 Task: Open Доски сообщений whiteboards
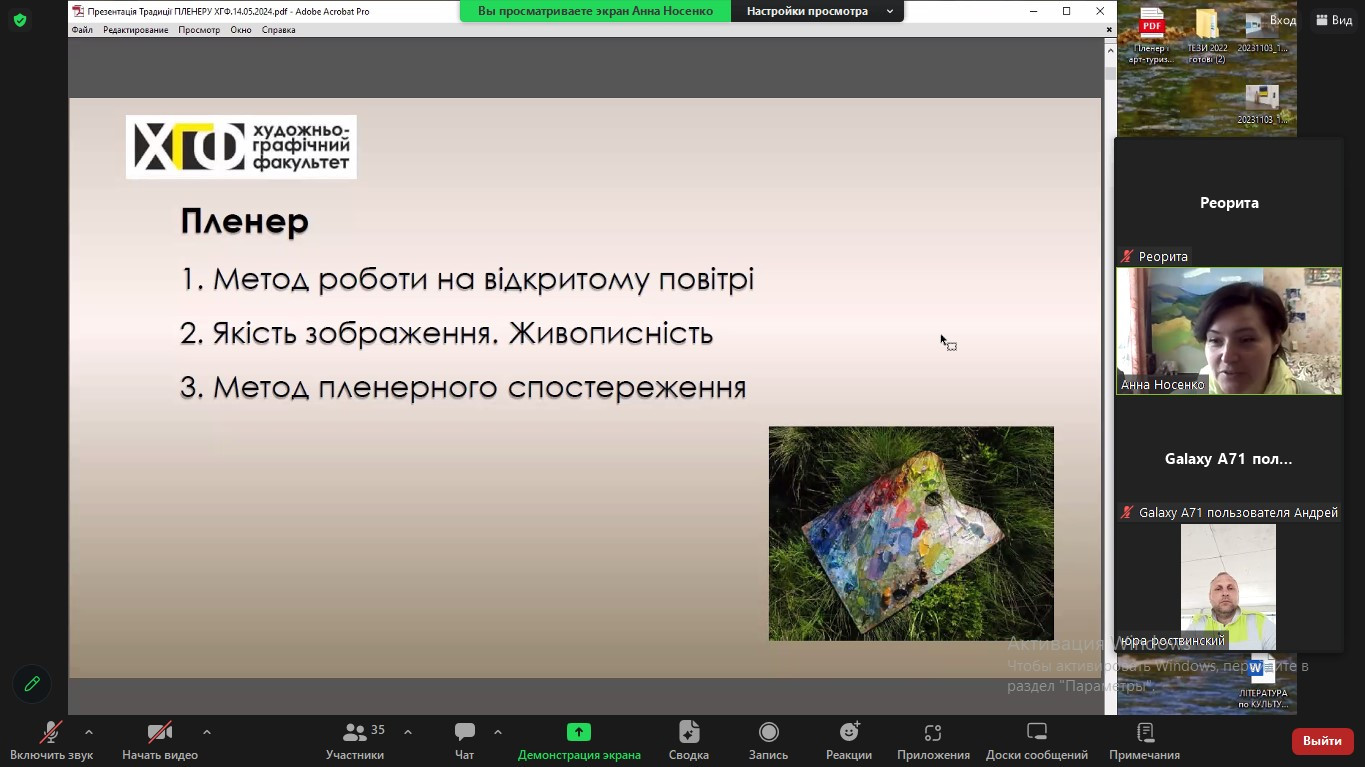tap(1037, 741)
